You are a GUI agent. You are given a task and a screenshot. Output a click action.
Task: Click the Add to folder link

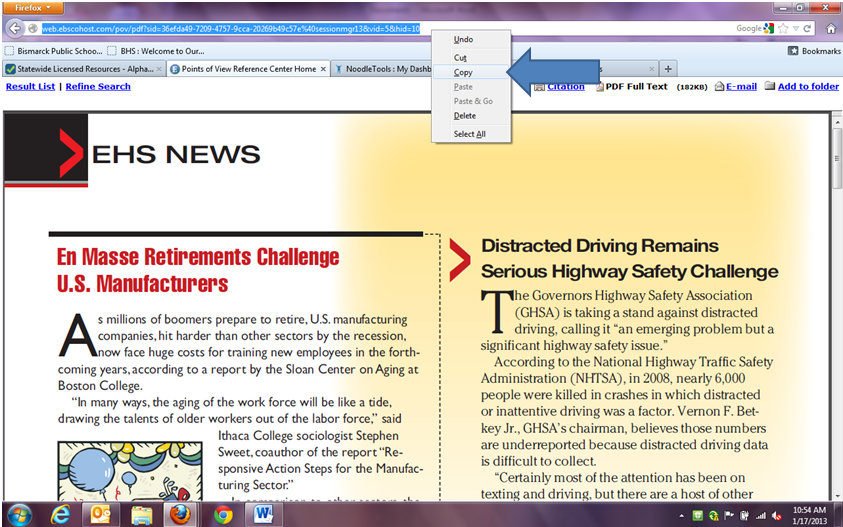(x=808, y=87)
